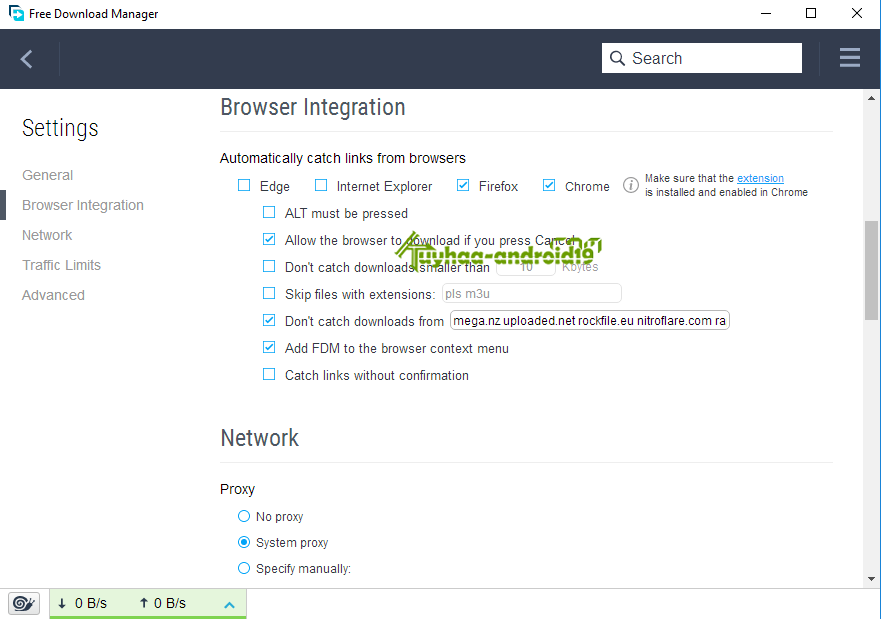Screen dimensions: 881x619
Task: Click inside the Search box
Action: tap(700, 58)
